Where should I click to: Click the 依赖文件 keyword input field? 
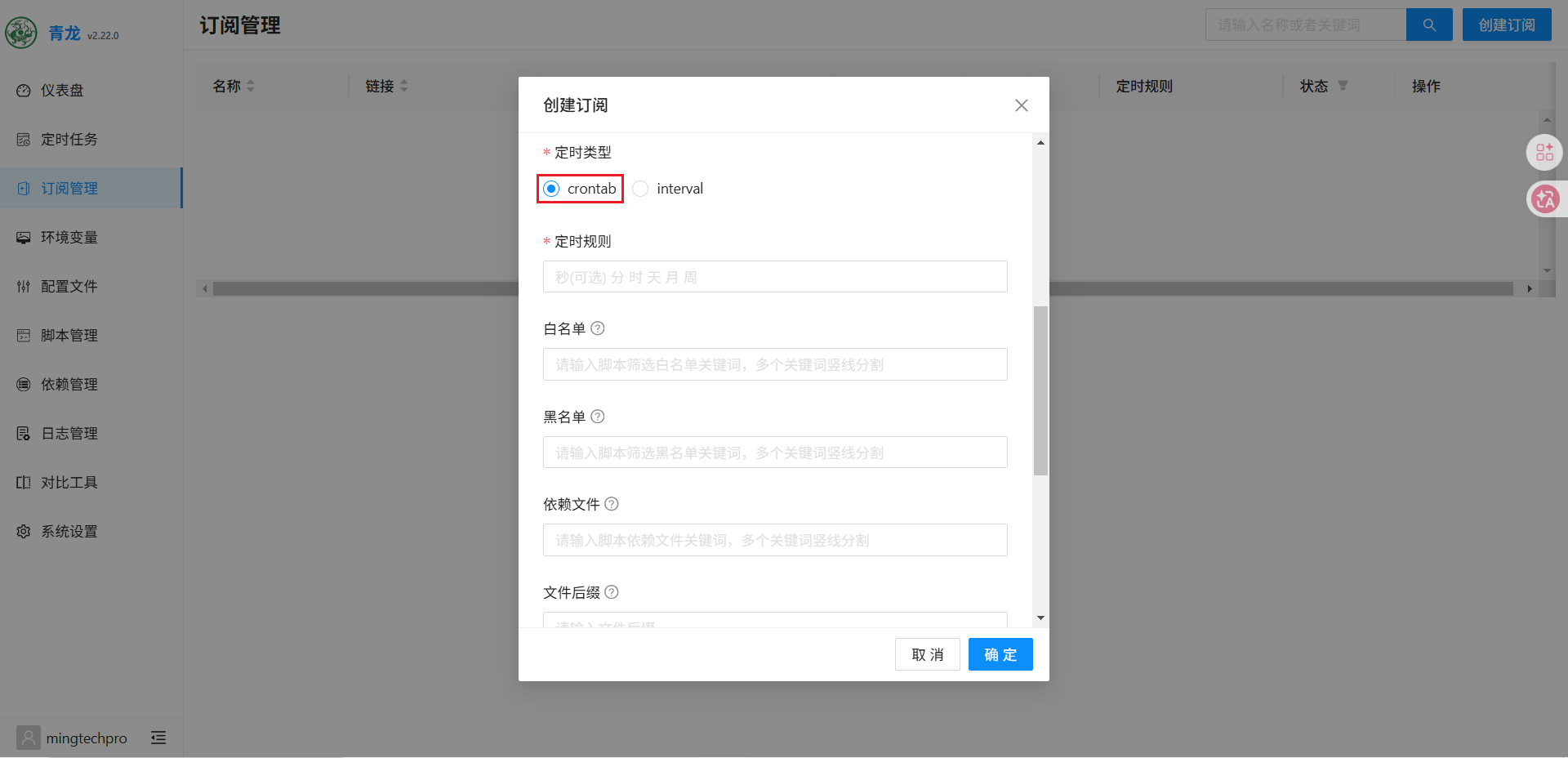pyautogui.click(x=775, y=540)
